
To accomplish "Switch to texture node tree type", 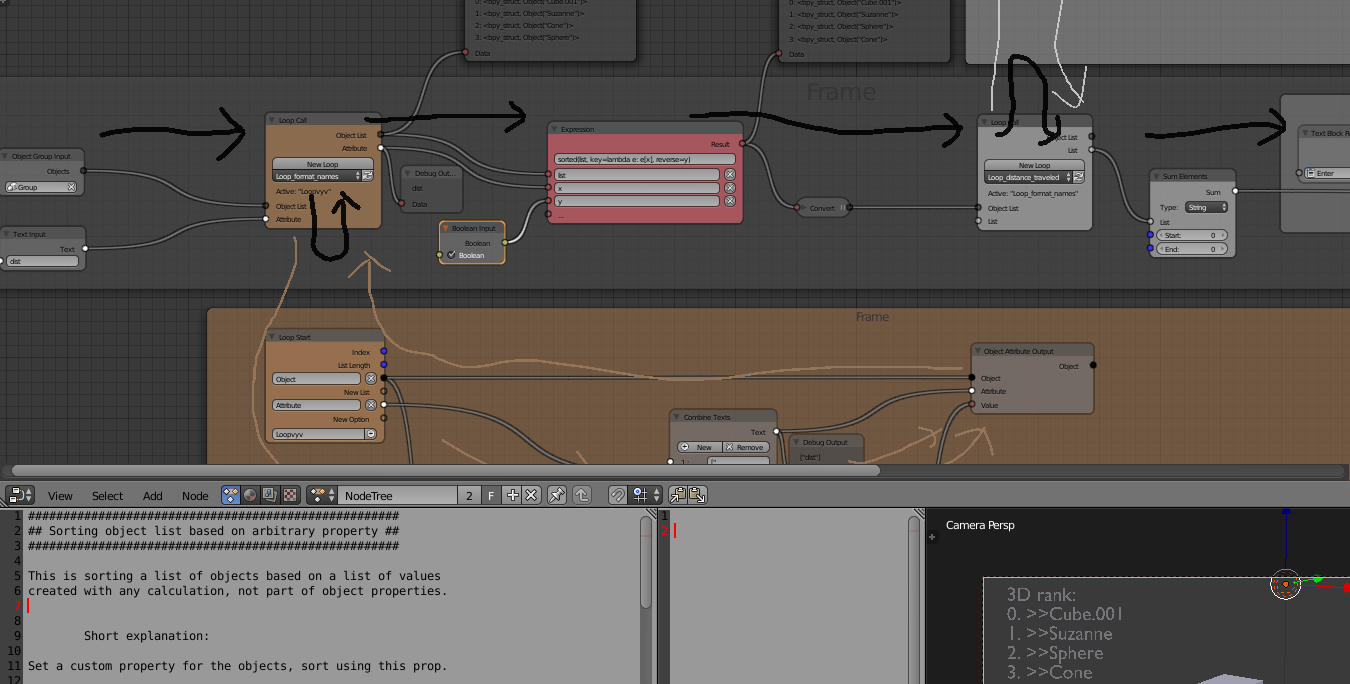I will (x=290, y=495).
